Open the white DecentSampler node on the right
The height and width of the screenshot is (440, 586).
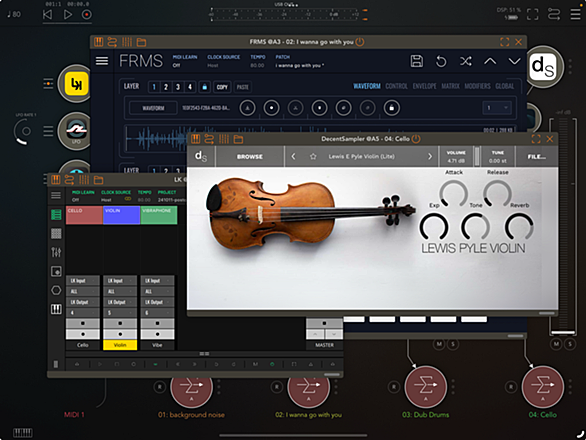point(543,67)
